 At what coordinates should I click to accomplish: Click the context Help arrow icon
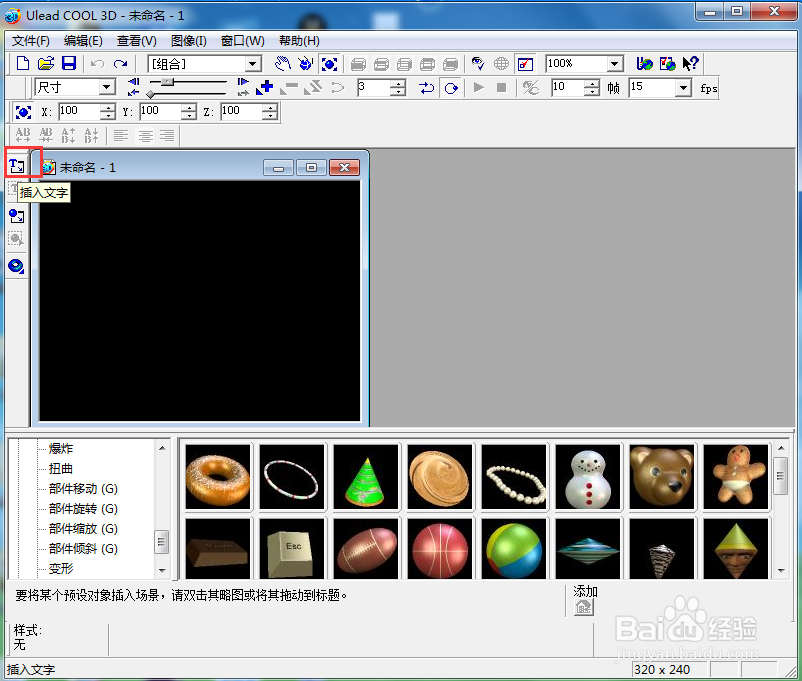point(690,63)
